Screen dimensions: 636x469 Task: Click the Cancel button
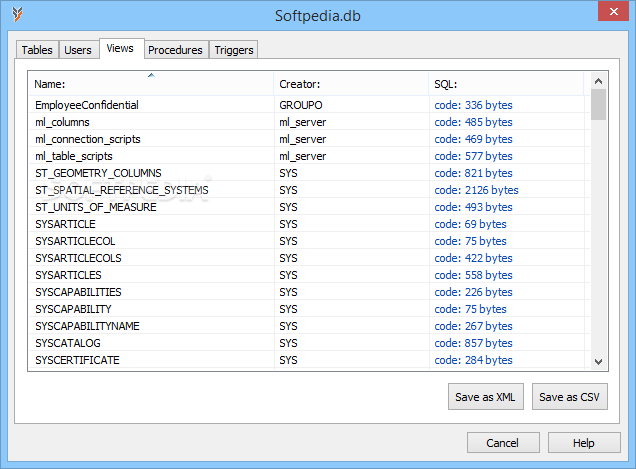click(x=503, y=443)
